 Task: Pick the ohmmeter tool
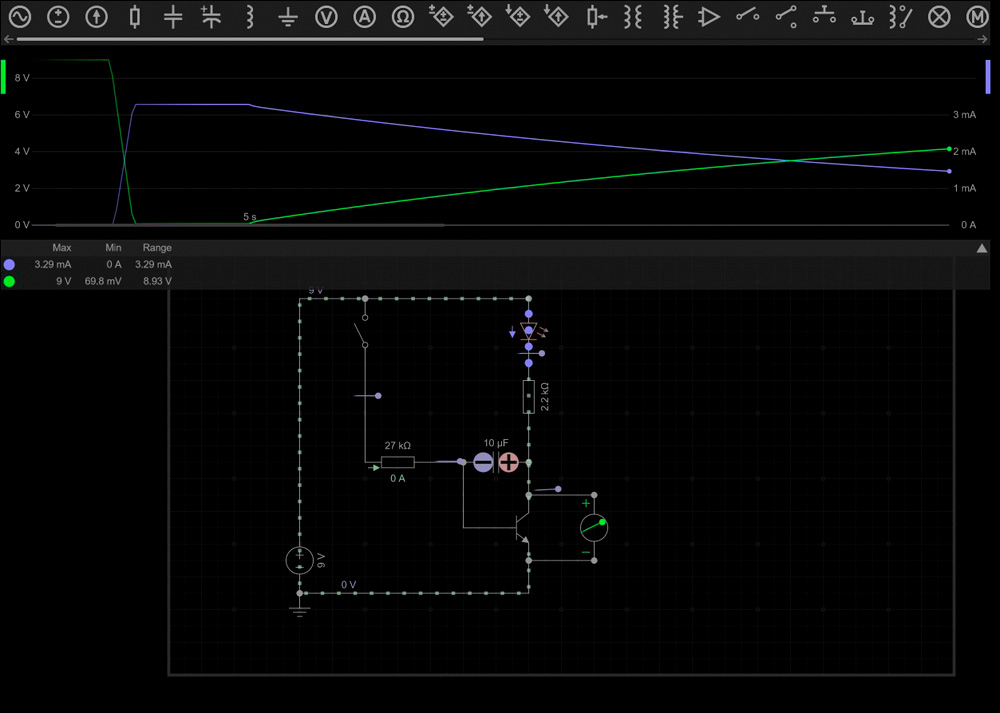coord(403,17)
